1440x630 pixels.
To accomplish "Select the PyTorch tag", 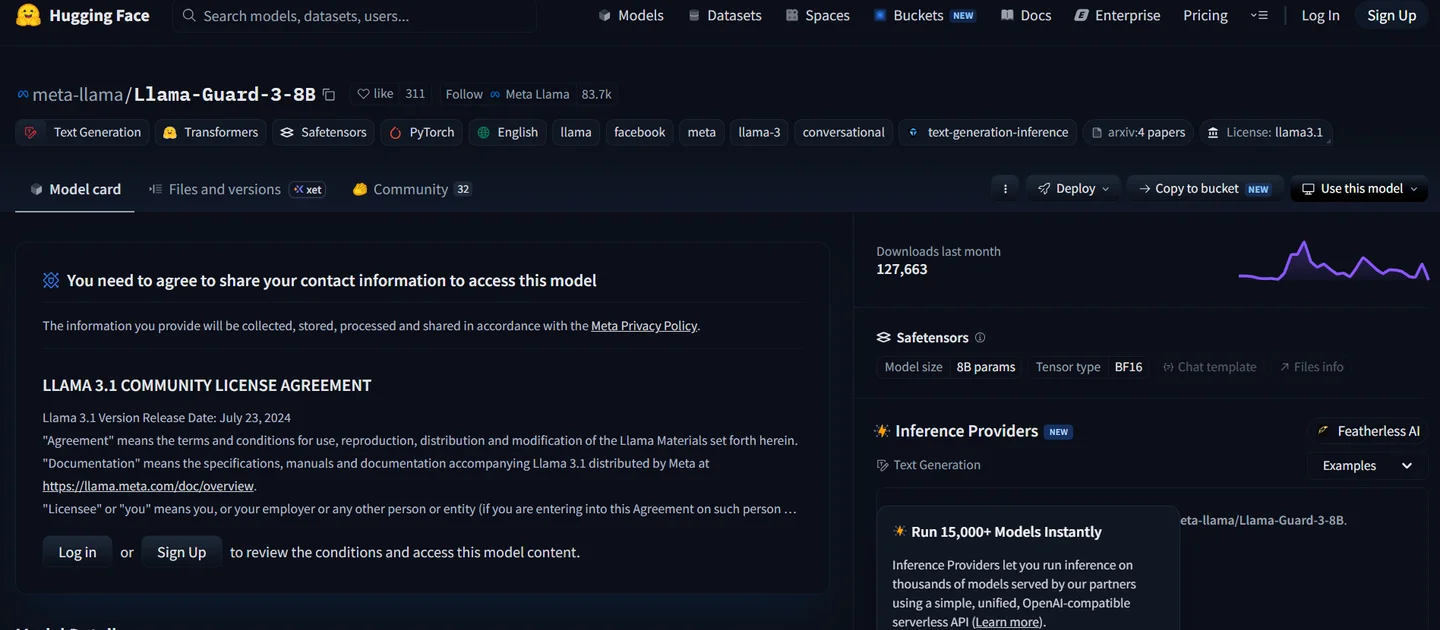I will coord(421,132).
